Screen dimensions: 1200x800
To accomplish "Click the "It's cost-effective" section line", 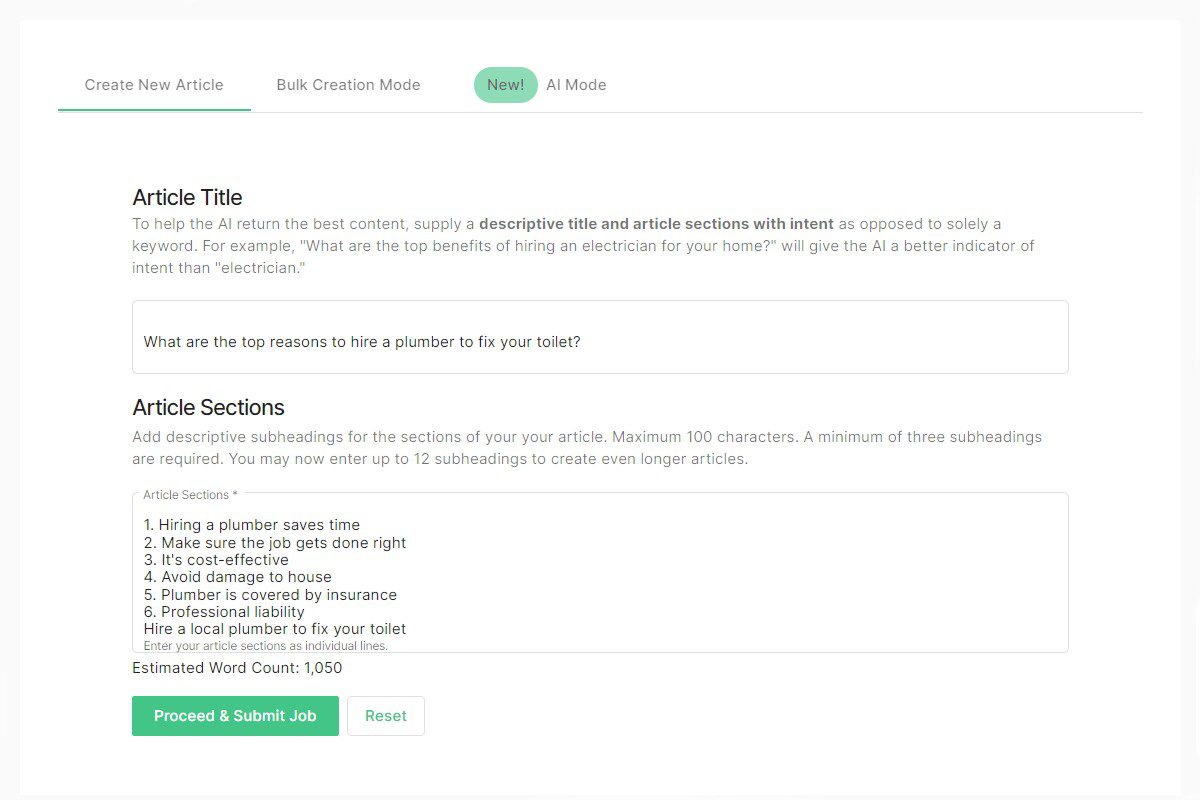I will tap(216, 560).
